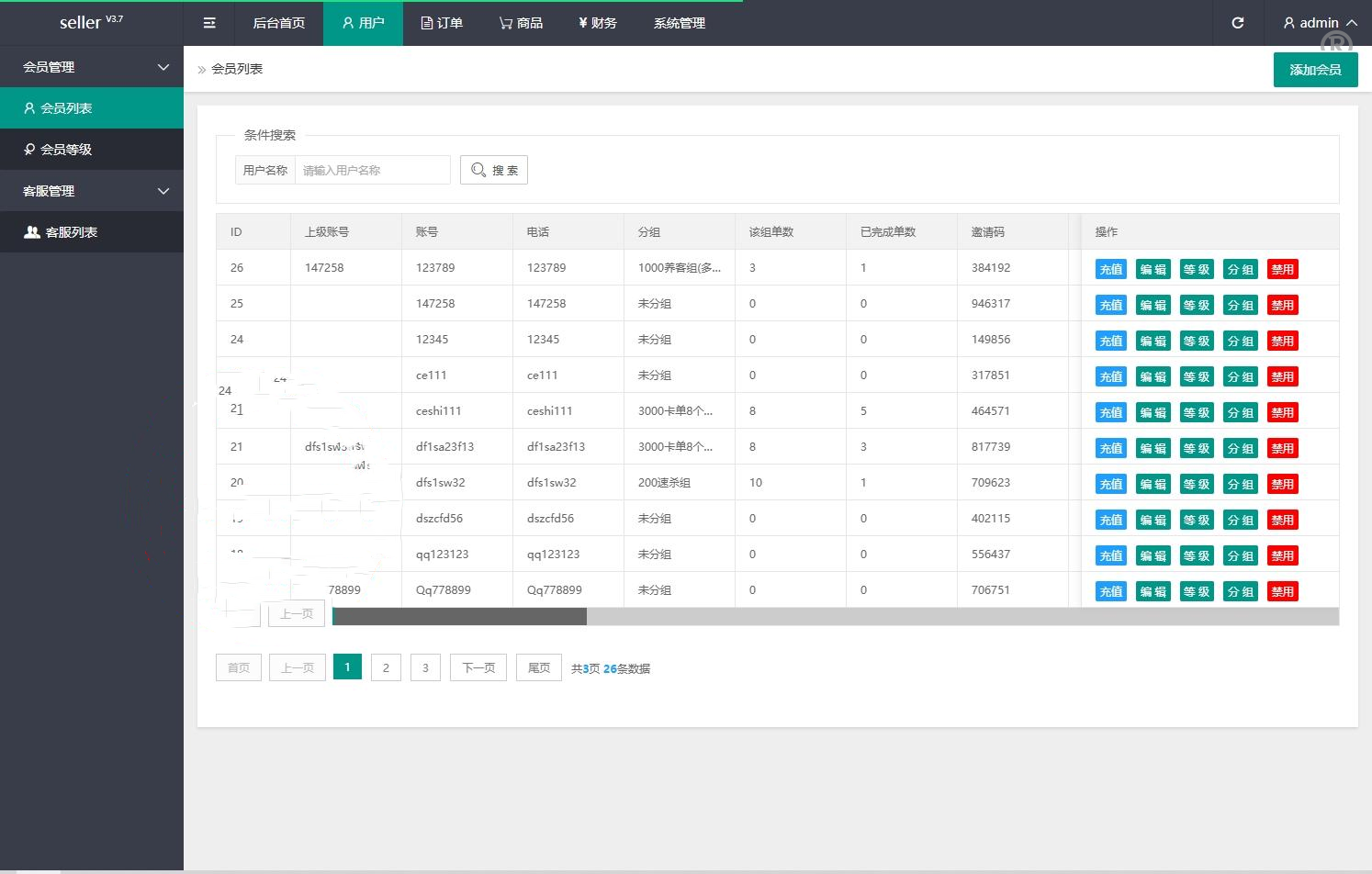Viewport: 1372px width, 874px height.
Task: Click 充值 for user 123789
Action: click(1110, 269)
